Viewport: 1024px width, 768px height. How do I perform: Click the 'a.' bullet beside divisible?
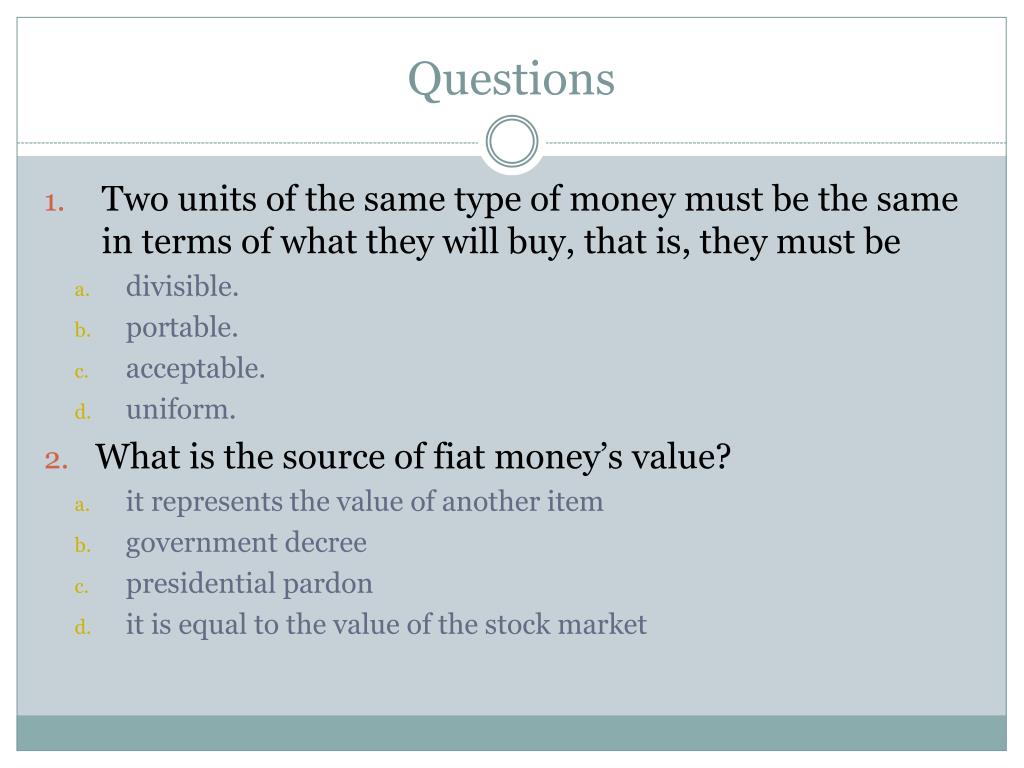[x=82, y=289]
